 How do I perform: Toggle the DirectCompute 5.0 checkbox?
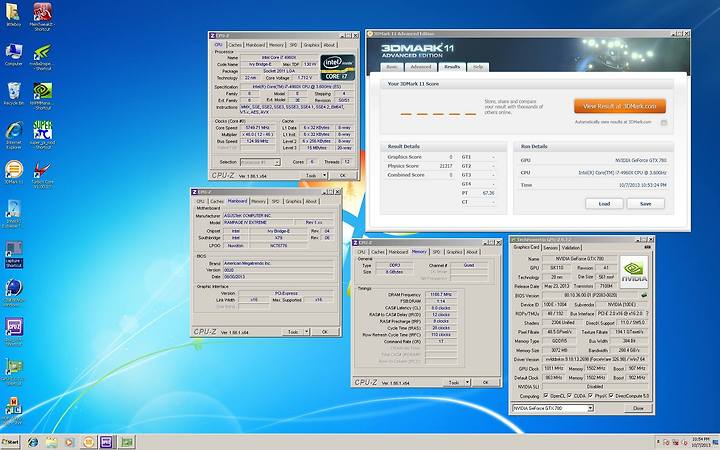(x=611, y=396)
